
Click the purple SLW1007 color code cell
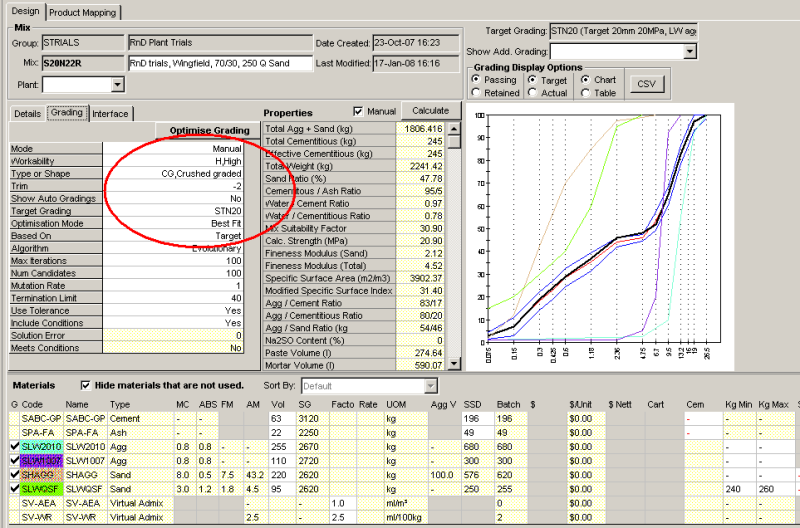[x=42, y=460]
